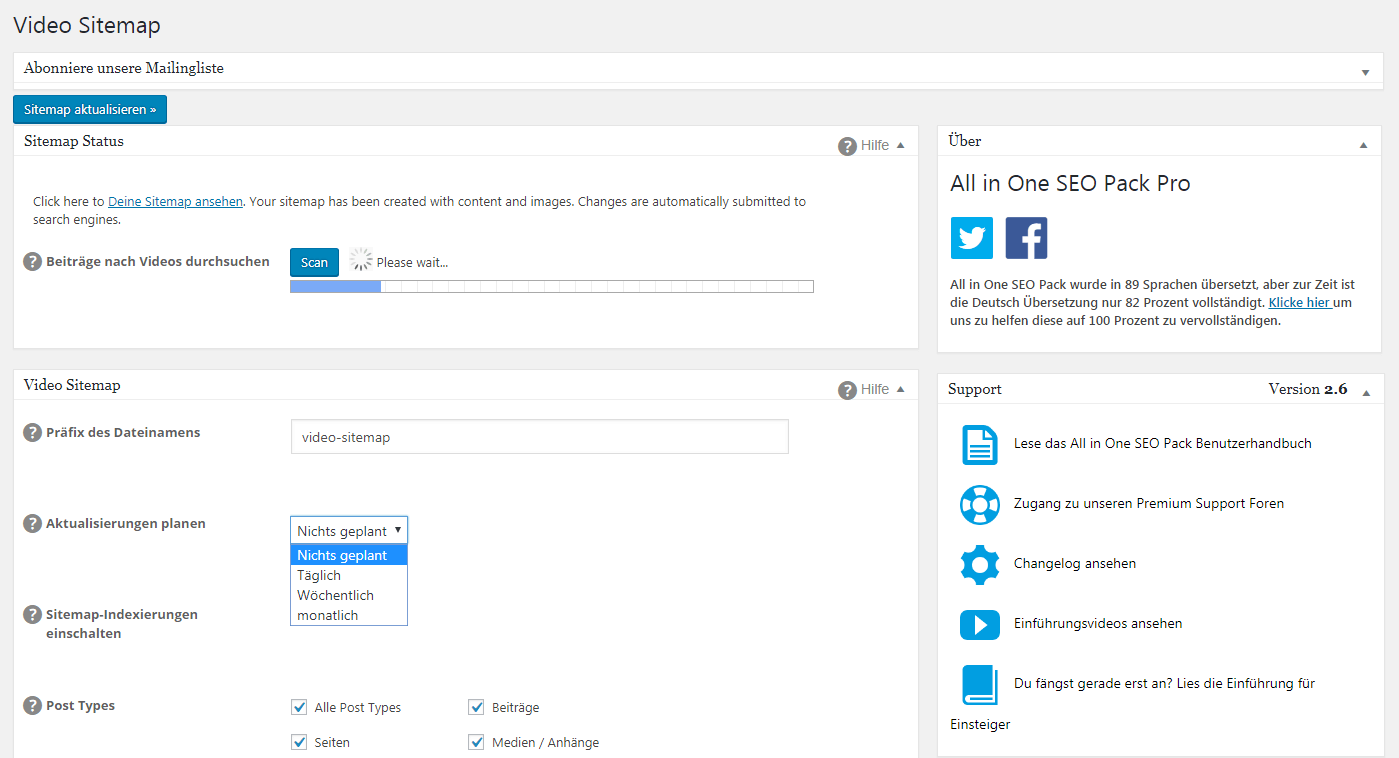Open the Deine Sitemap ansehen link
1399x758 pixels.
pyautogui.click(x=175, y=201)
